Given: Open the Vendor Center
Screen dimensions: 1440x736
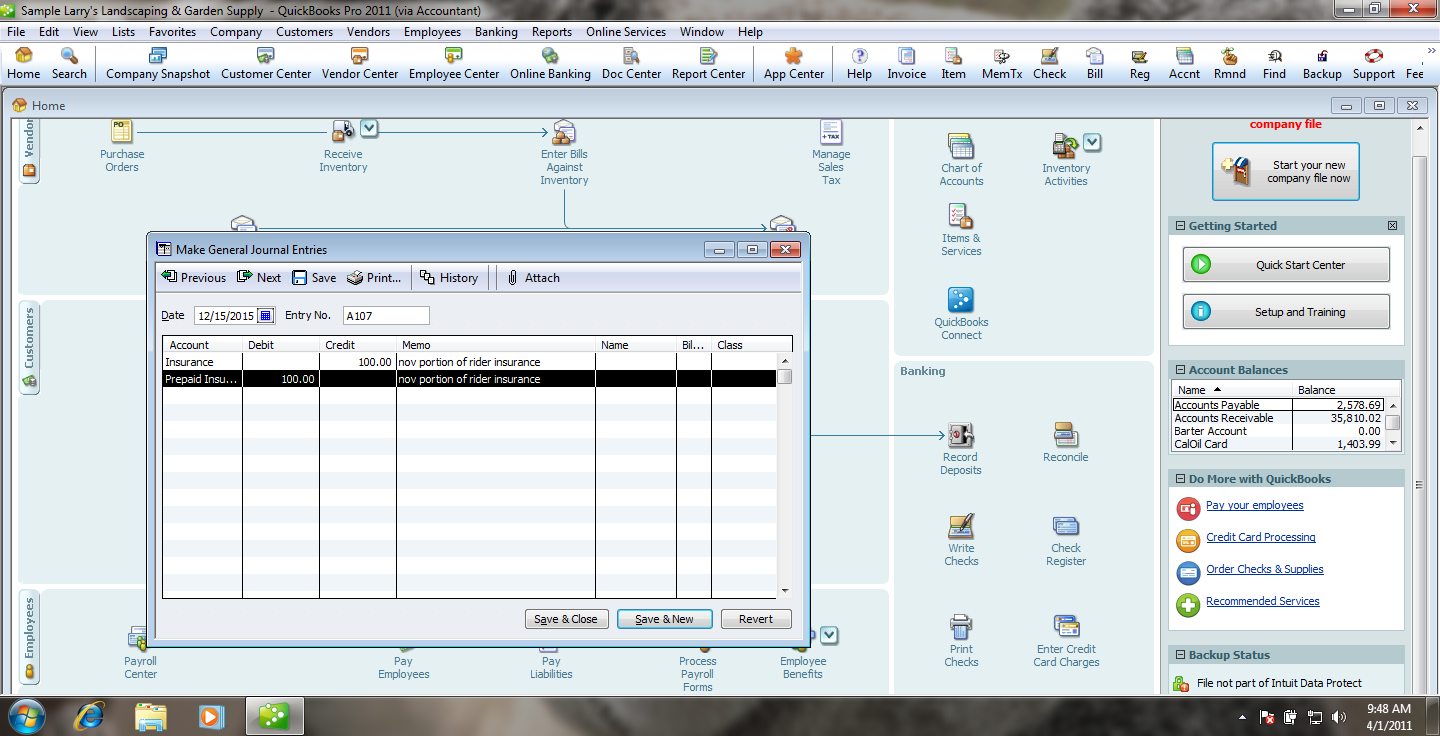Looking at the screenshot, I should (360, 63).
